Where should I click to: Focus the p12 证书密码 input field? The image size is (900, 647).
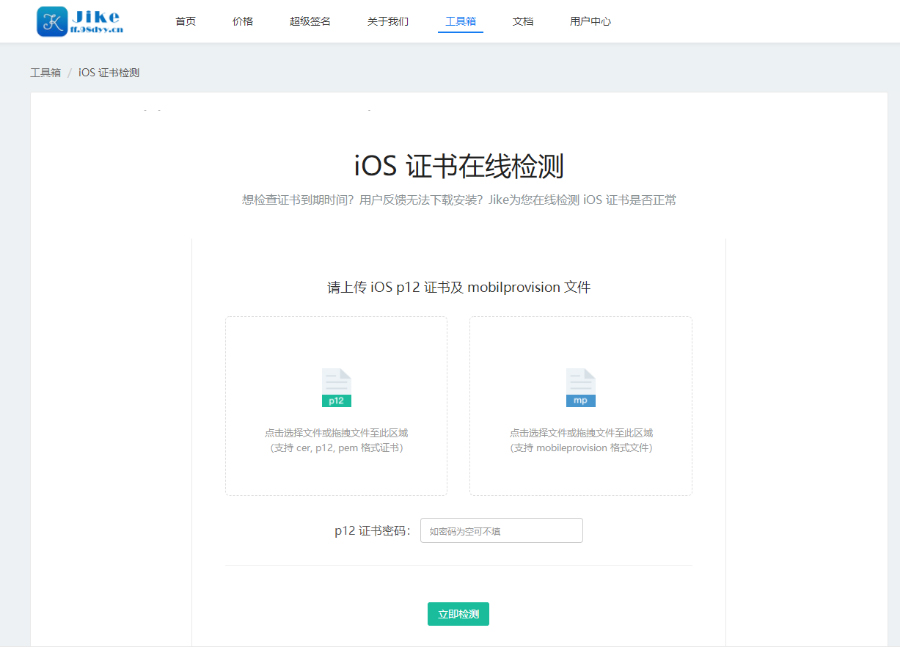point(501,530)
